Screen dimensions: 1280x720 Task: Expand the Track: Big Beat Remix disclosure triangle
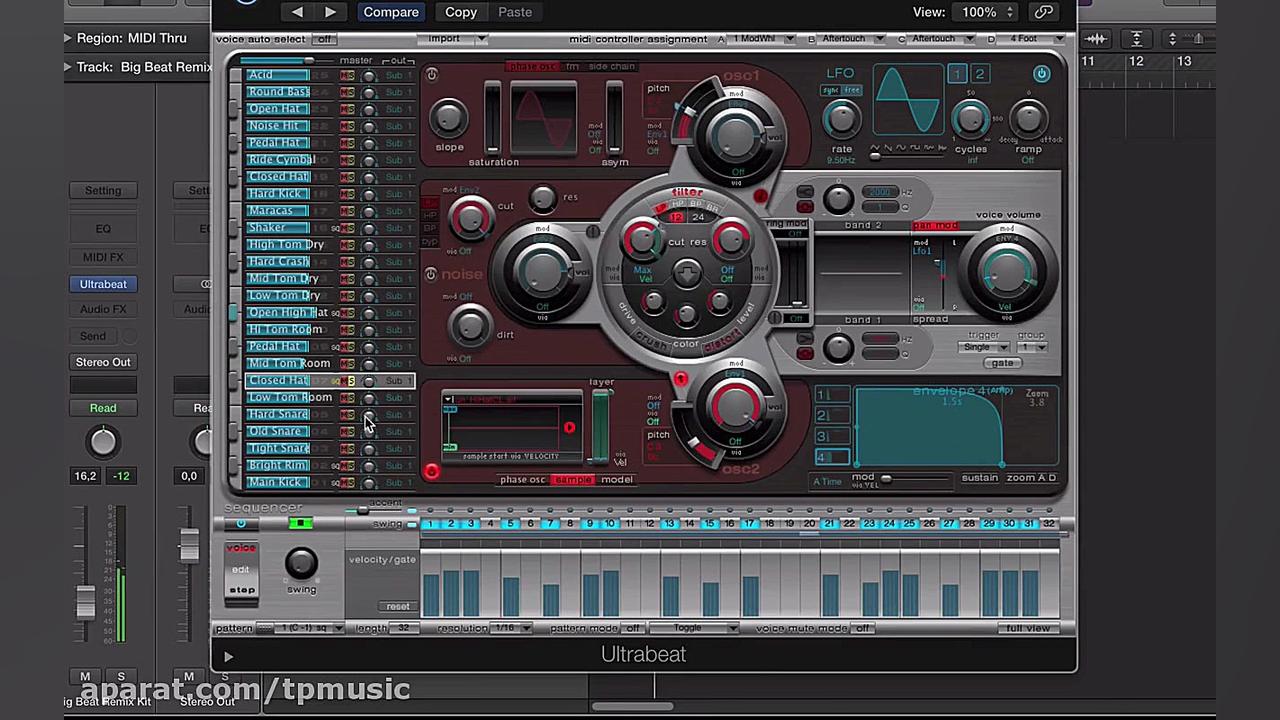click(x=68, y=67)
